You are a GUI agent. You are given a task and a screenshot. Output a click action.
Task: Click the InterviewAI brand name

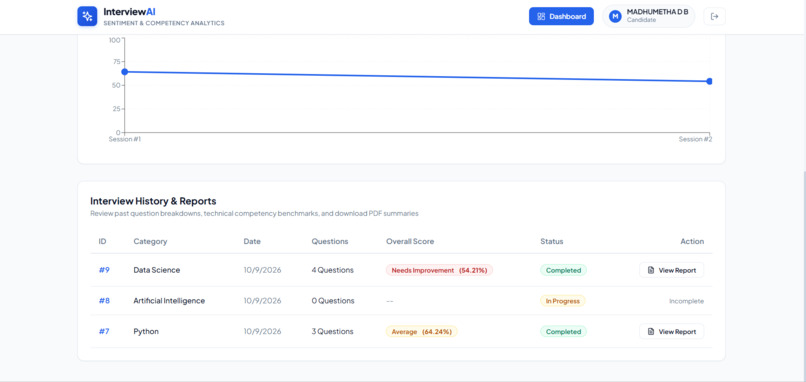coord(129,12)
